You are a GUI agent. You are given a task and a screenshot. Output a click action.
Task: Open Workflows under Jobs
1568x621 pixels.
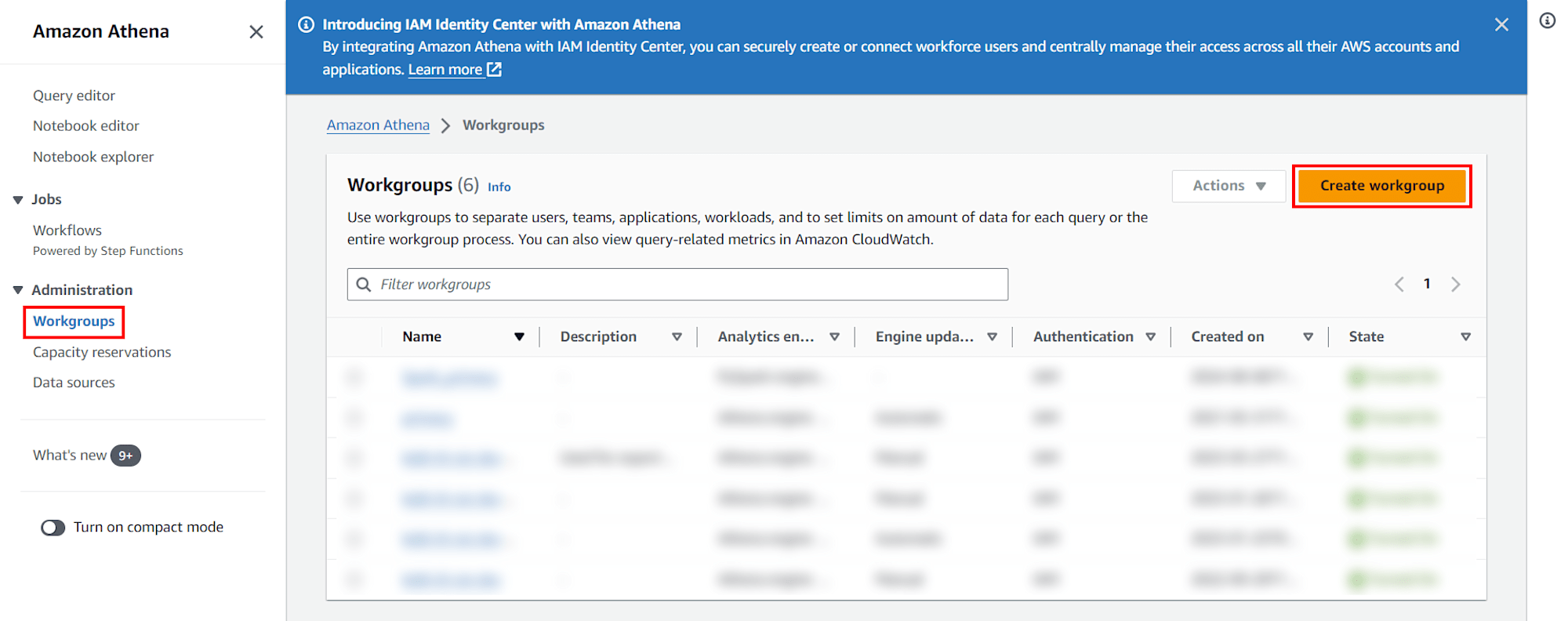pos(67,231)
